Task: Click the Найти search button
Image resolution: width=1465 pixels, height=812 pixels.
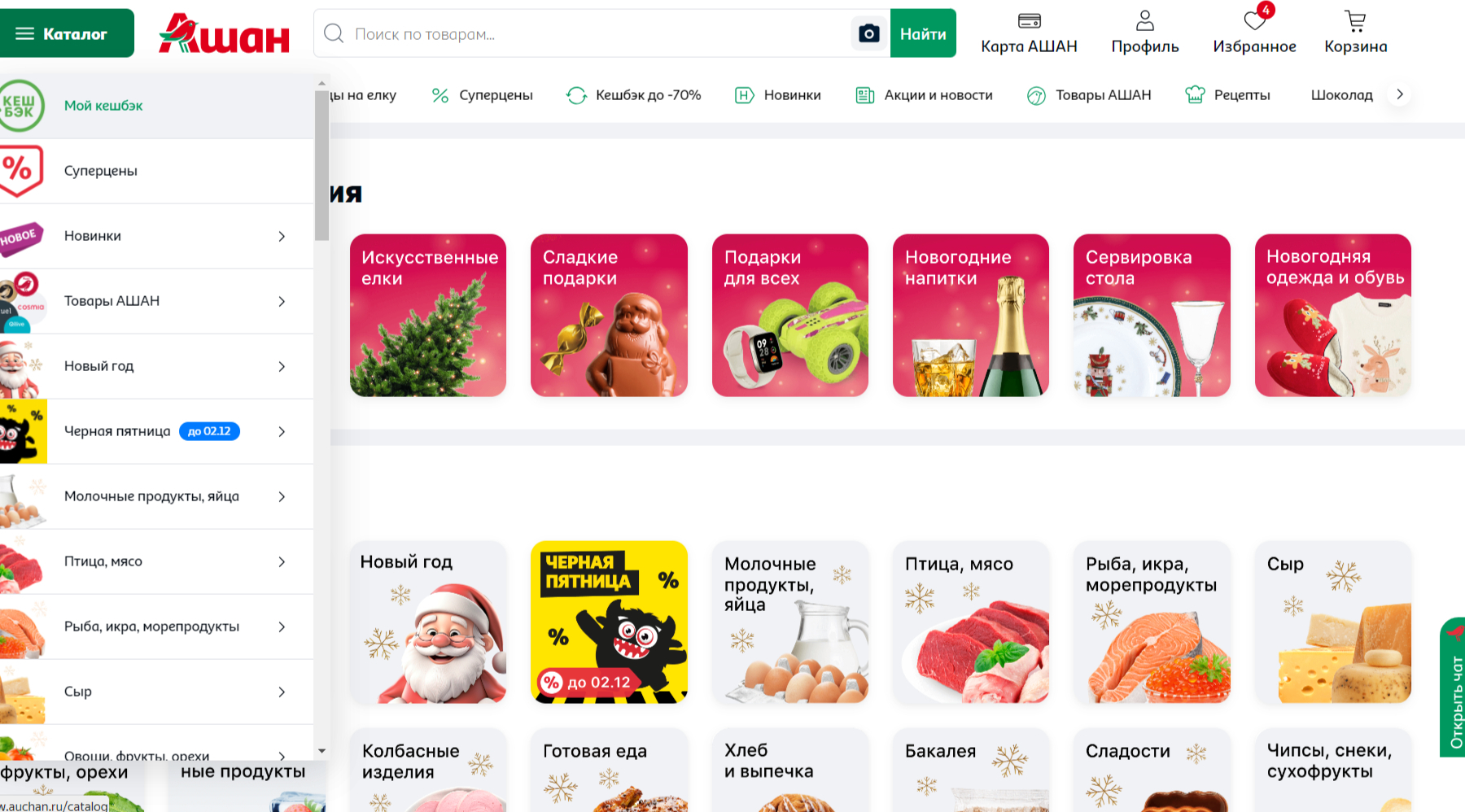Action: click(x=923, y=33)
